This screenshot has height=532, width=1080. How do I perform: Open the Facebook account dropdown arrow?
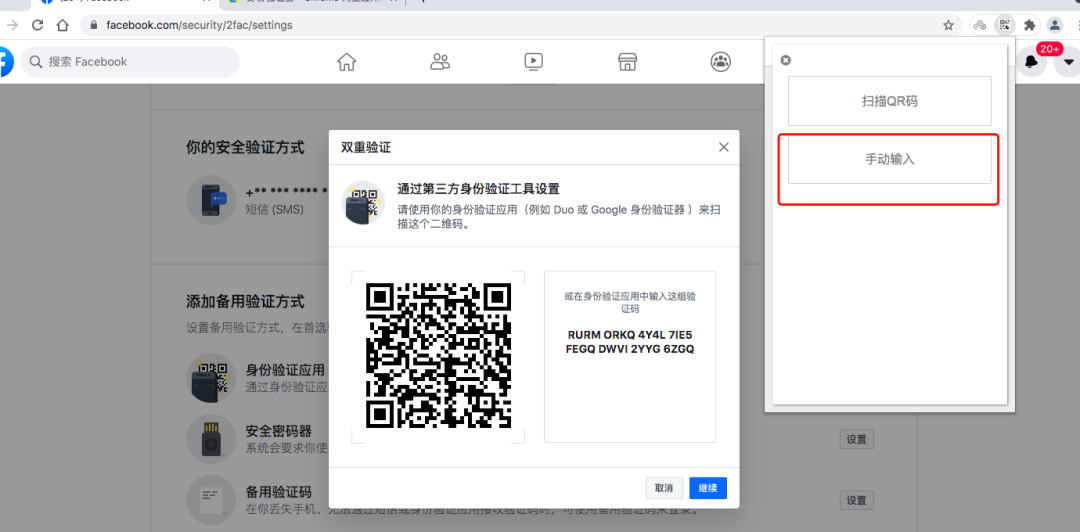pos(1068,62)
